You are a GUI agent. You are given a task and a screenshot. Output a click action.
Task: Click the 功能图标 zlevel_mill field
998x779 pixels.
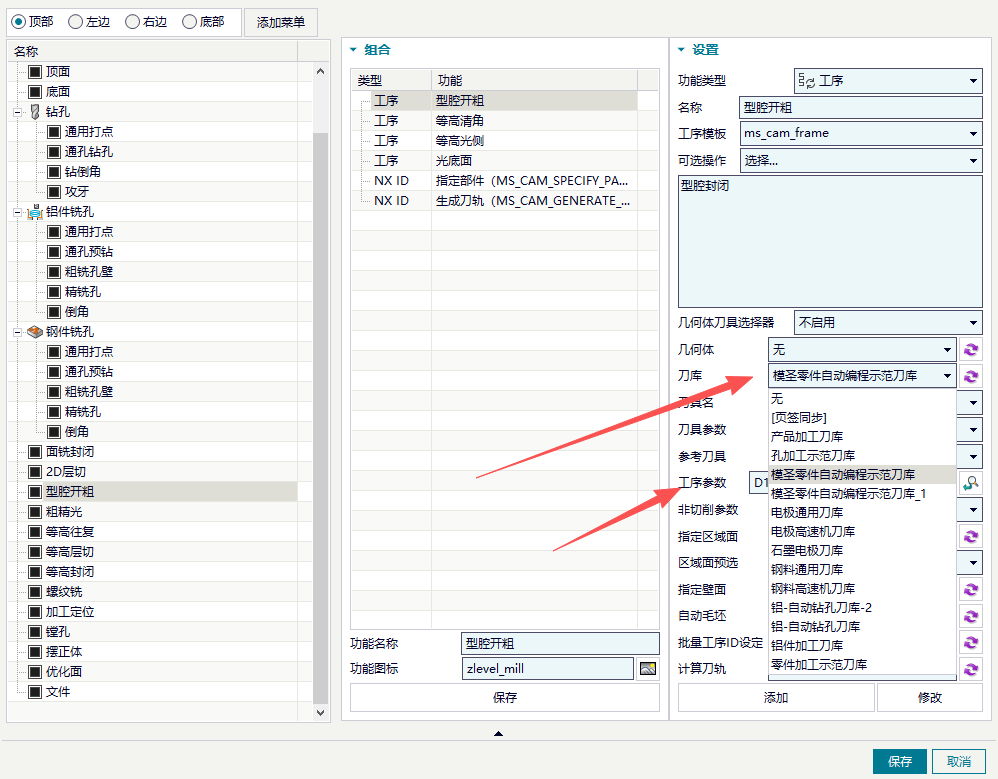[547, 669]
